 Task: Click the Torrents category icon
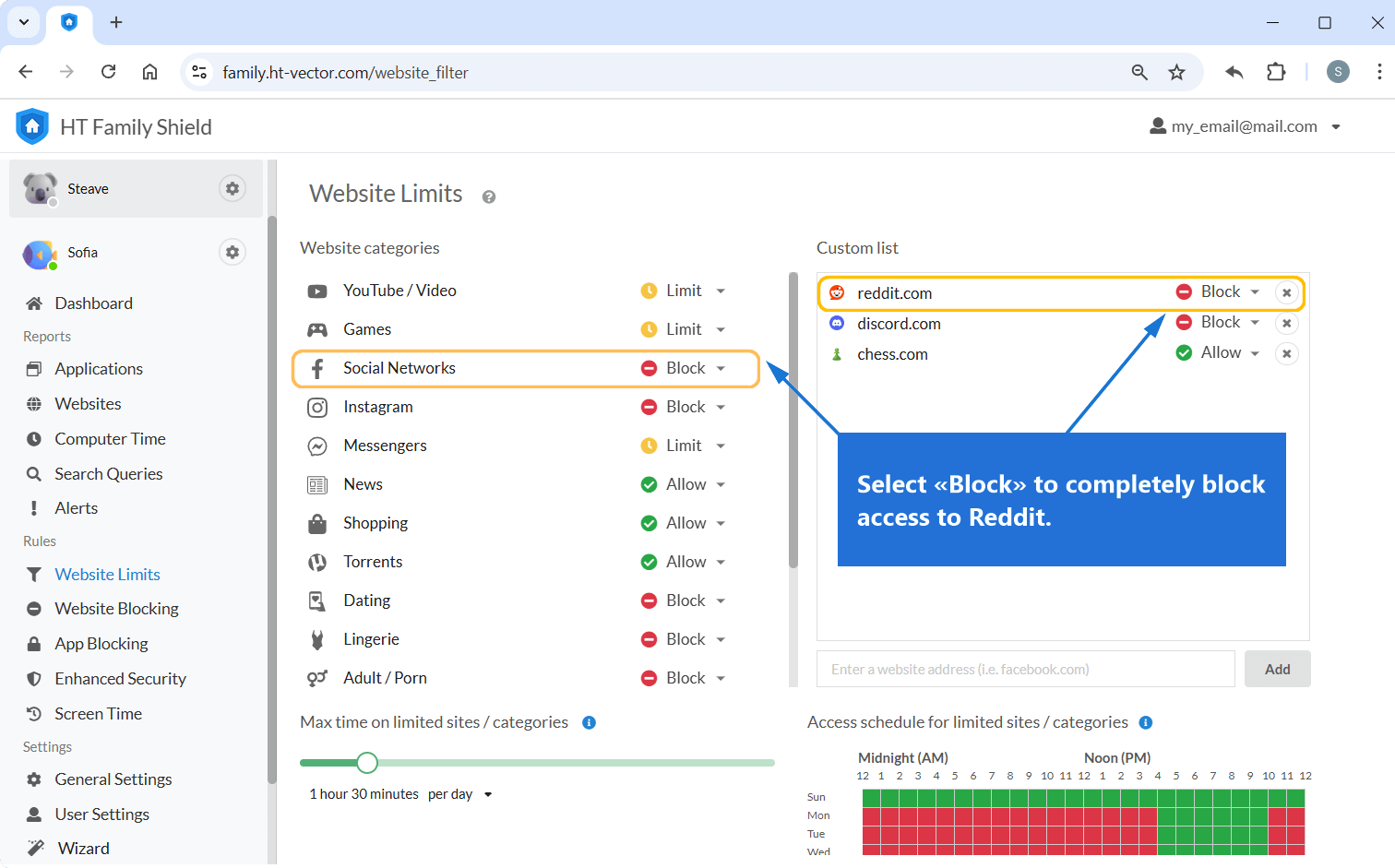coord(317,563)
